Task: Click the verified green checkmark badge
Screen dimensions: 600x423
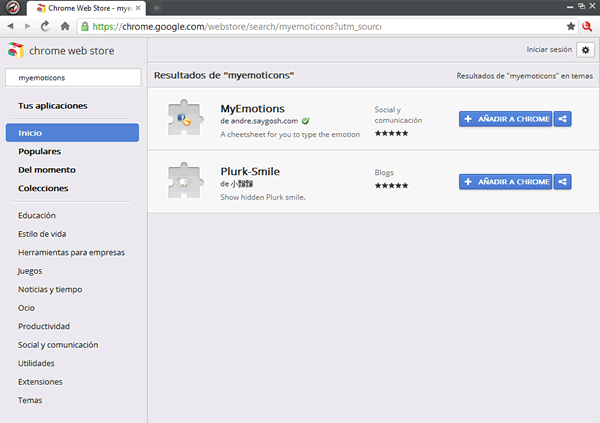Action: [305, 121]
